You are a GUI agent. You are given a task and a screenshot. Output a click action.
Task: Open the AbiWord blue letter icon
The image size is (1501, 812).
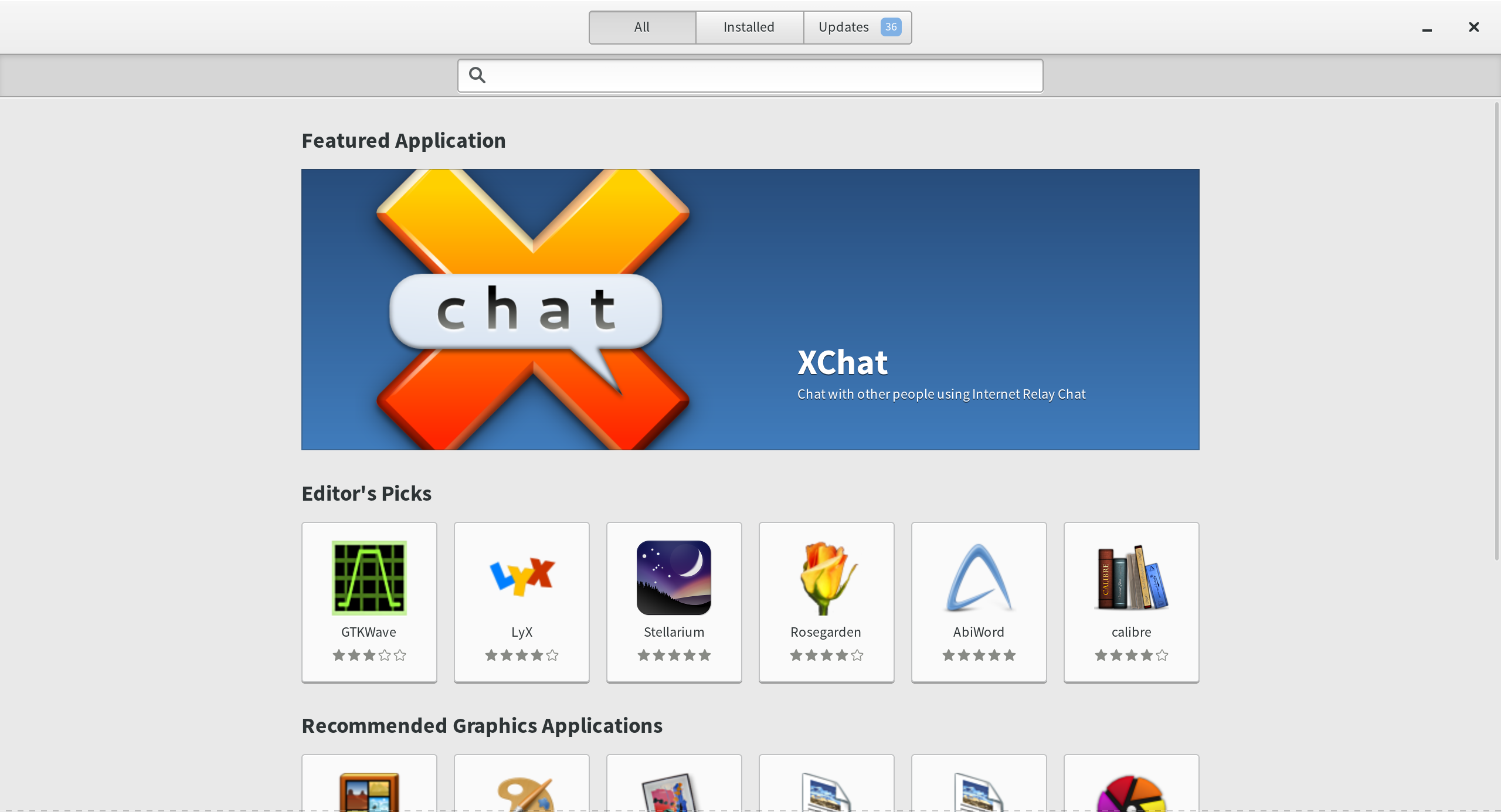(979, 577)
